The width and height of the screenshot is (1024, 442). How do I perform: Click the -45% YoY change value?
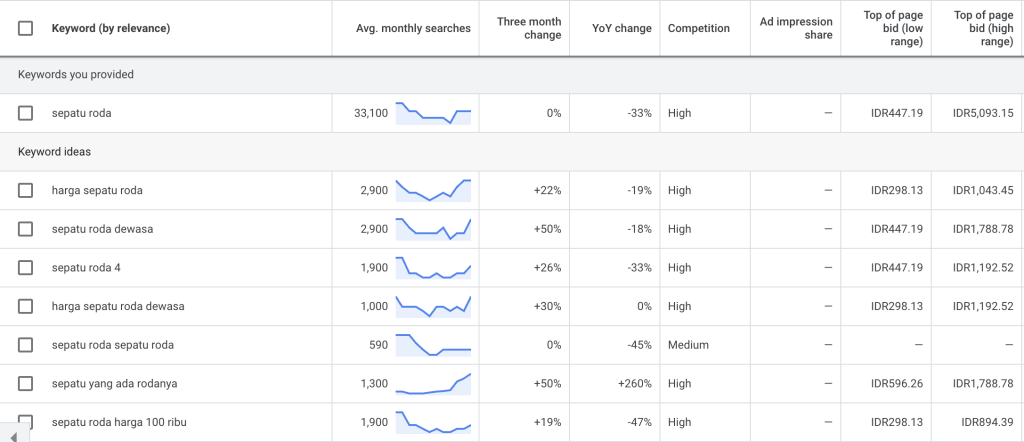click(638, 345)
